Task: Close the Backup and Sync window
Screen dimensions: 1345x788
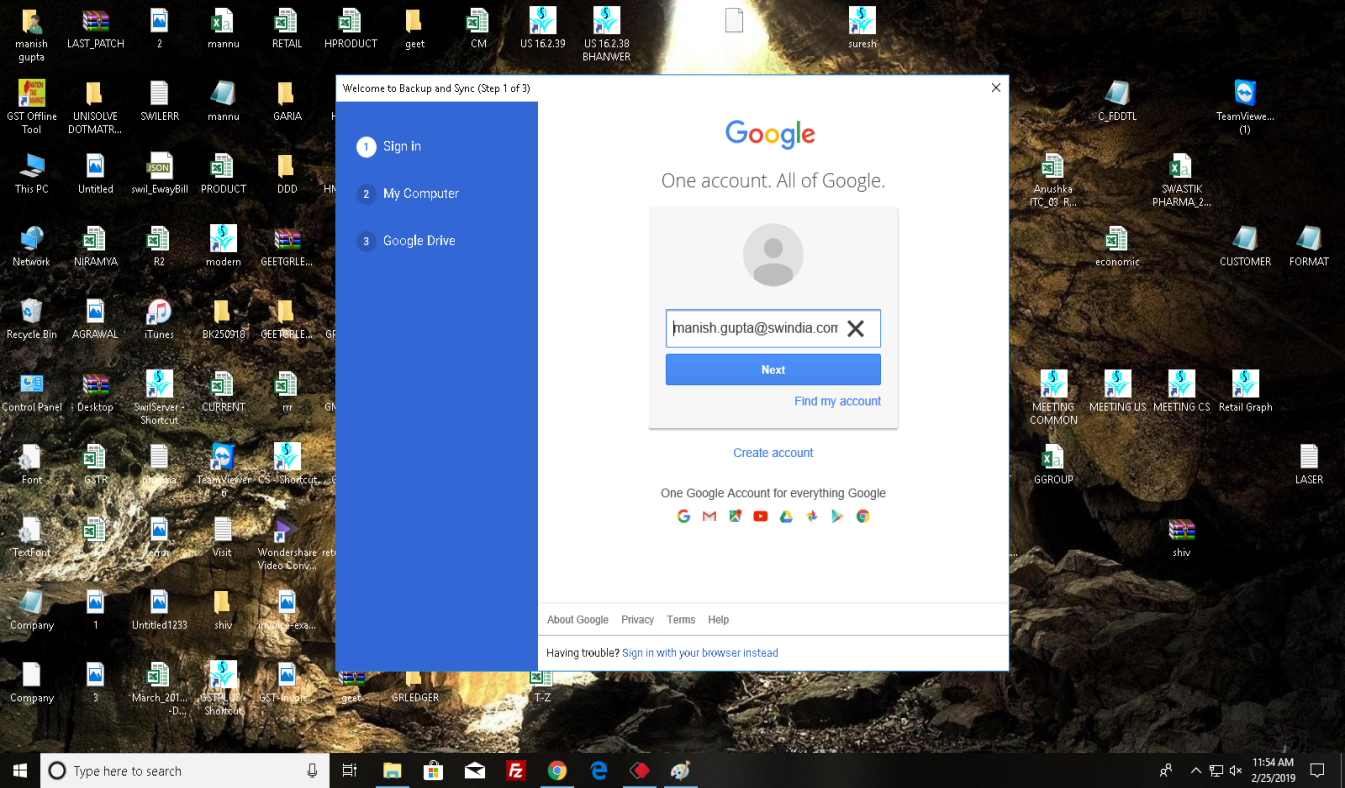Action: point(996,88)
